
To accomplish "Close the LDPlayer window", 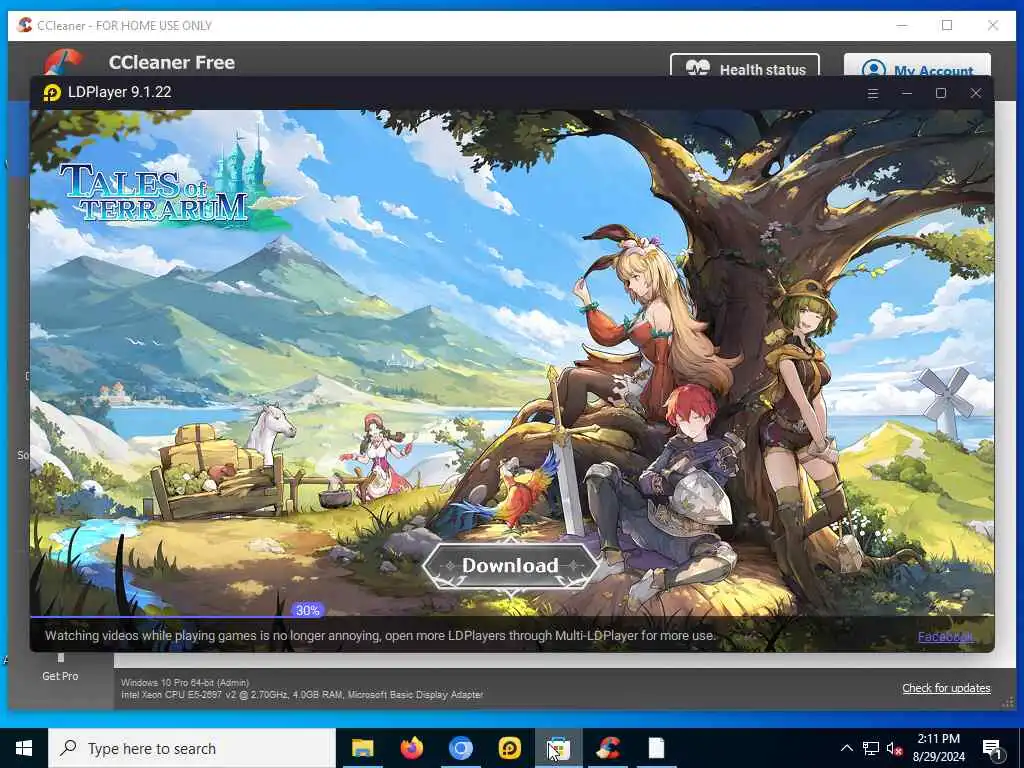I will 976,93.
